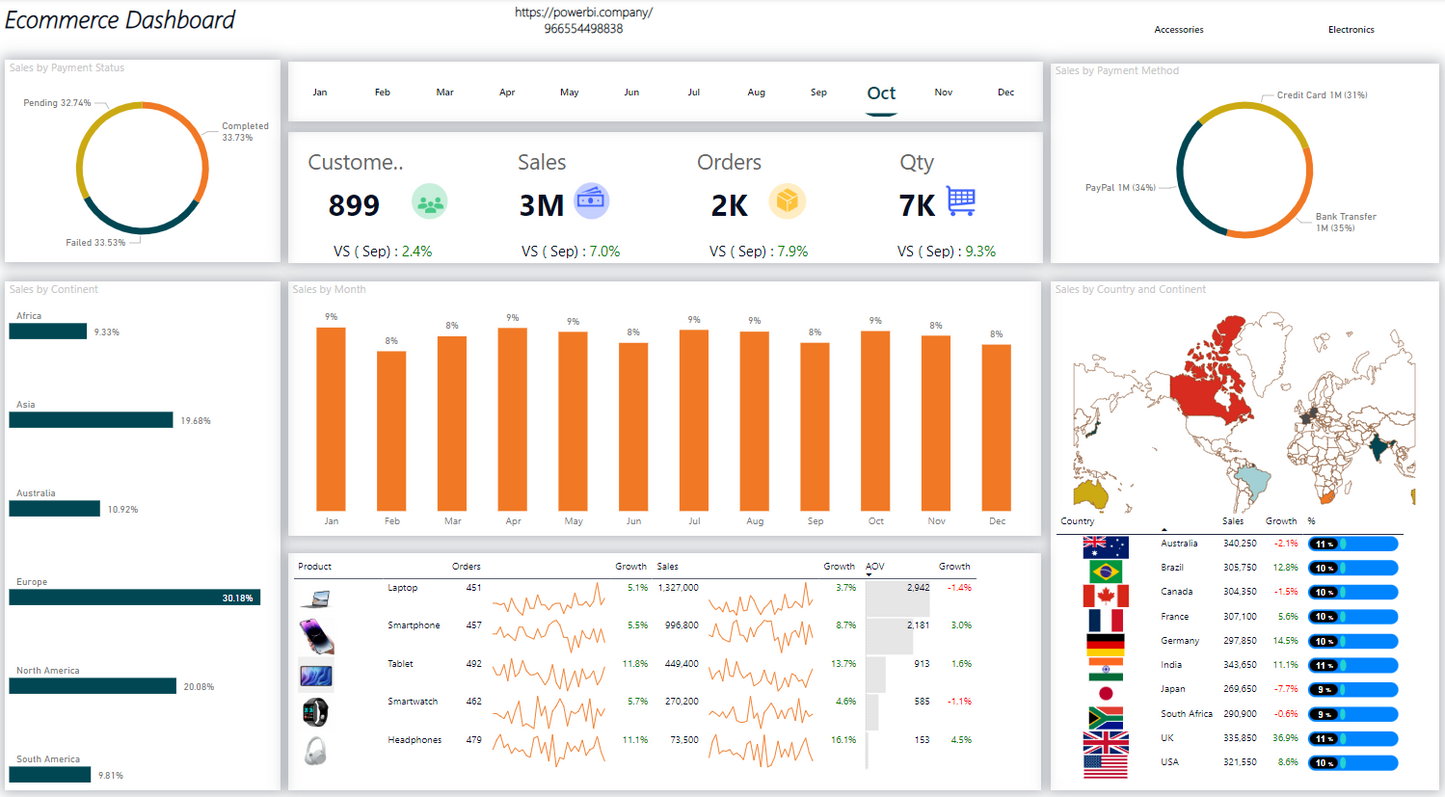Image resolution: width=1445 pixels, height=797 pixels.
Task: Click the Sales banknote icon
Action: (591, 201)
